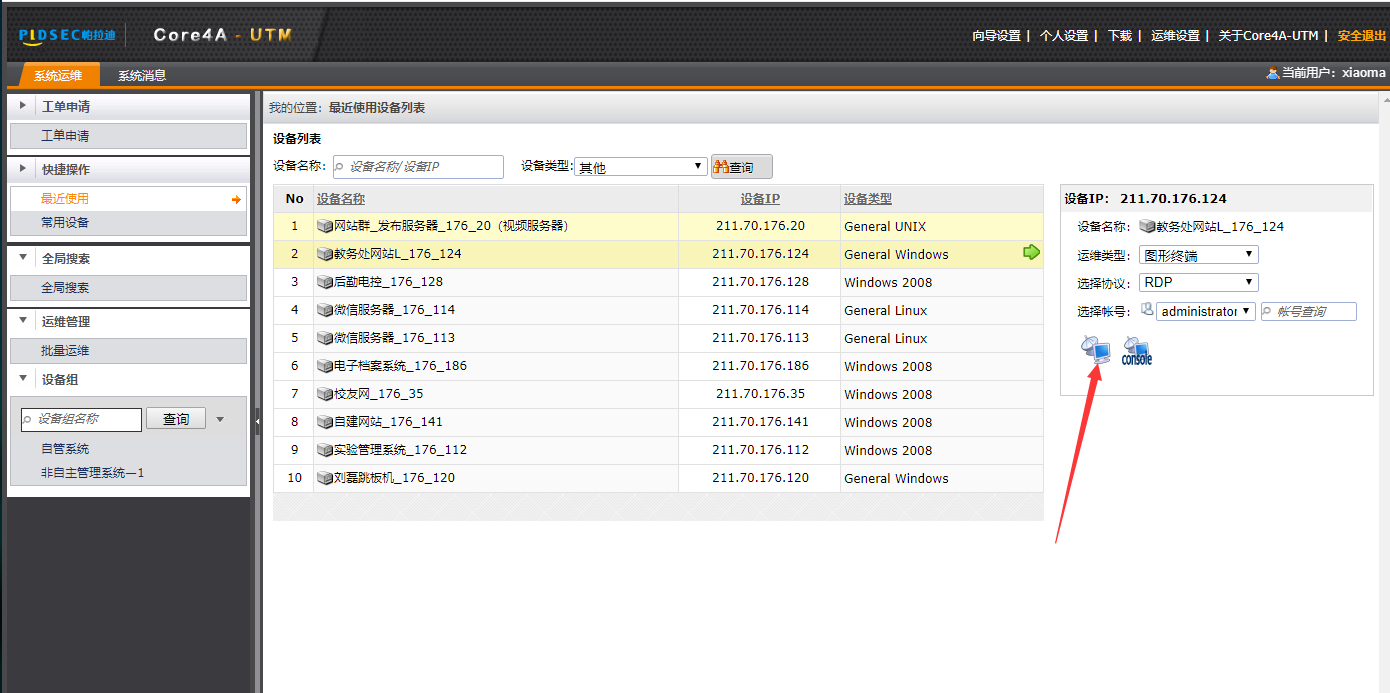1390x693 pixels.
Task: Launch the graphical terminal connection icon
Action: [x=1096, y=350]
